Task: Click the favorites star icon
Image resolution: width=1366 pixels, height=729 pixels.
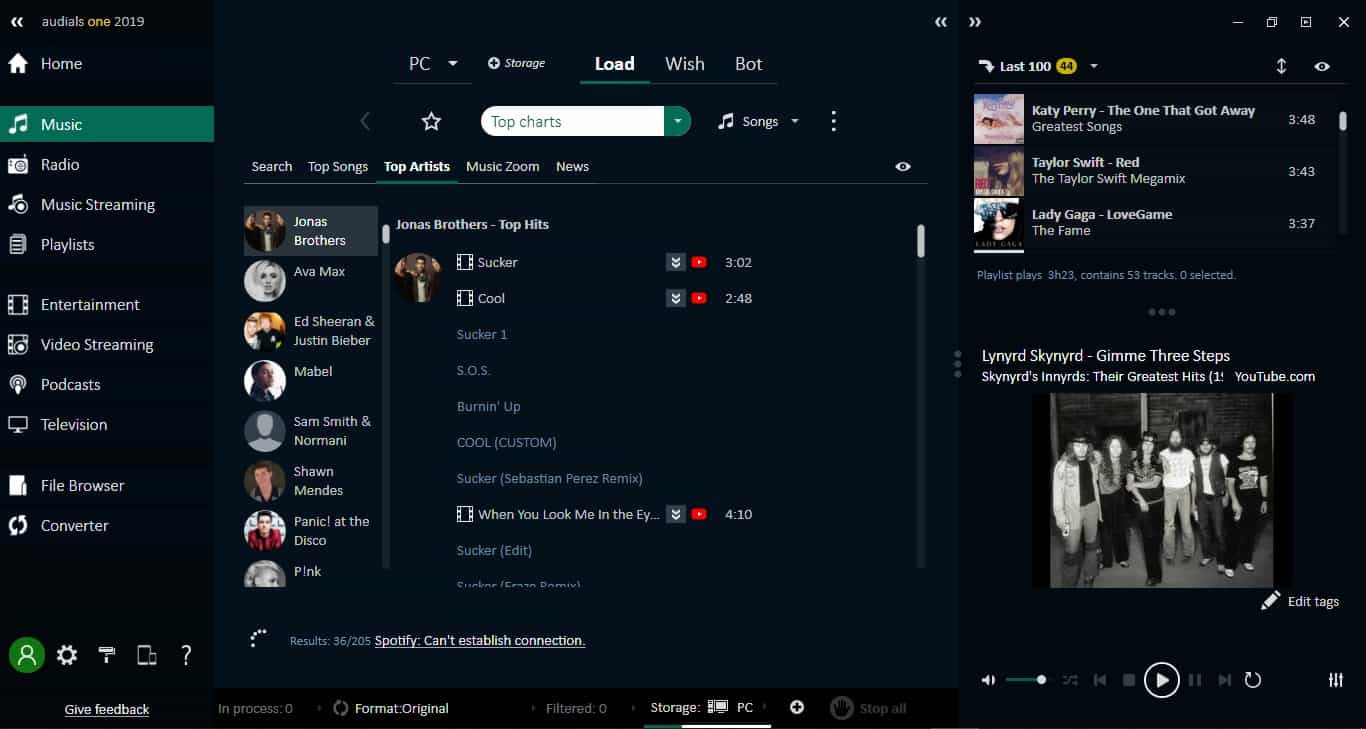Action: click(431, 122)
